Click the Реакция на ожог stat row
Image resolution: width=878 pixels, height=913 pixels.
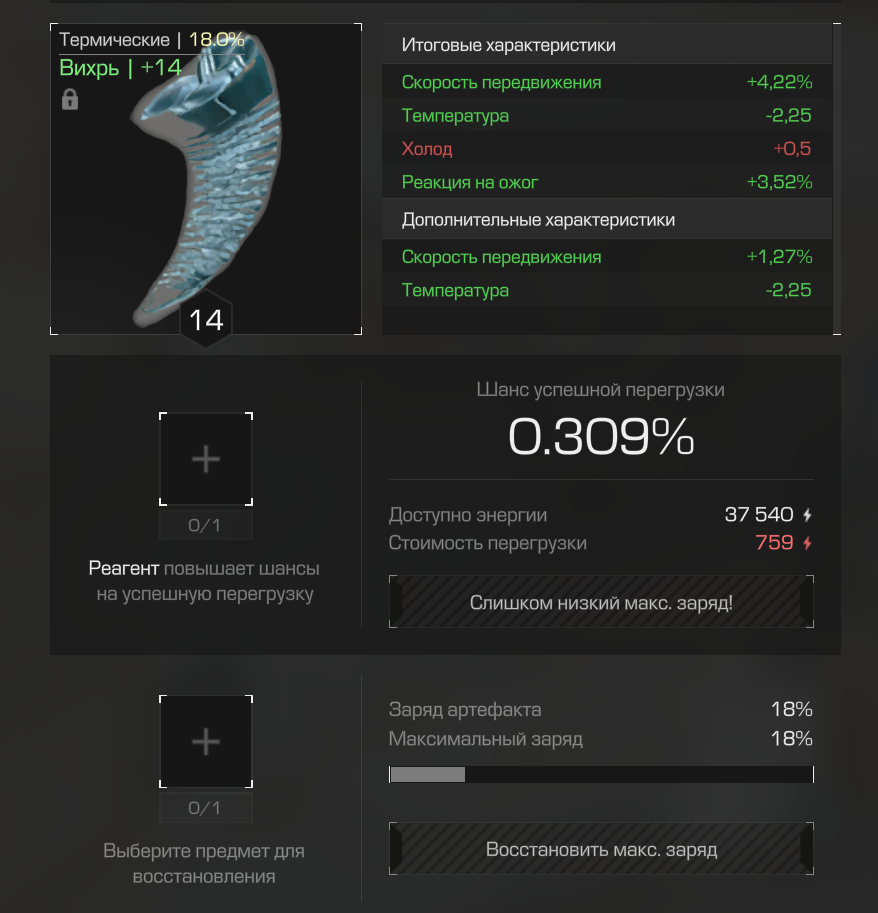point(607,182)
